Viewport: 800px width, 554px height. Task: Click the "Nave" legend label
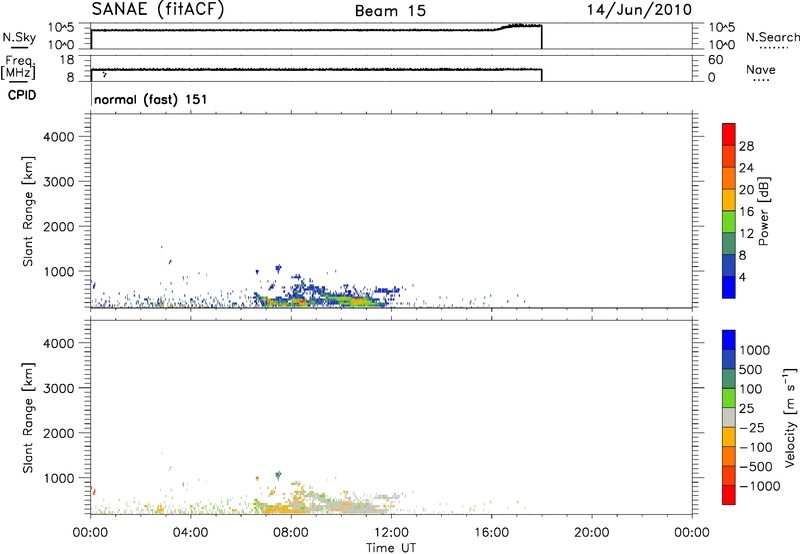point(761,70)
